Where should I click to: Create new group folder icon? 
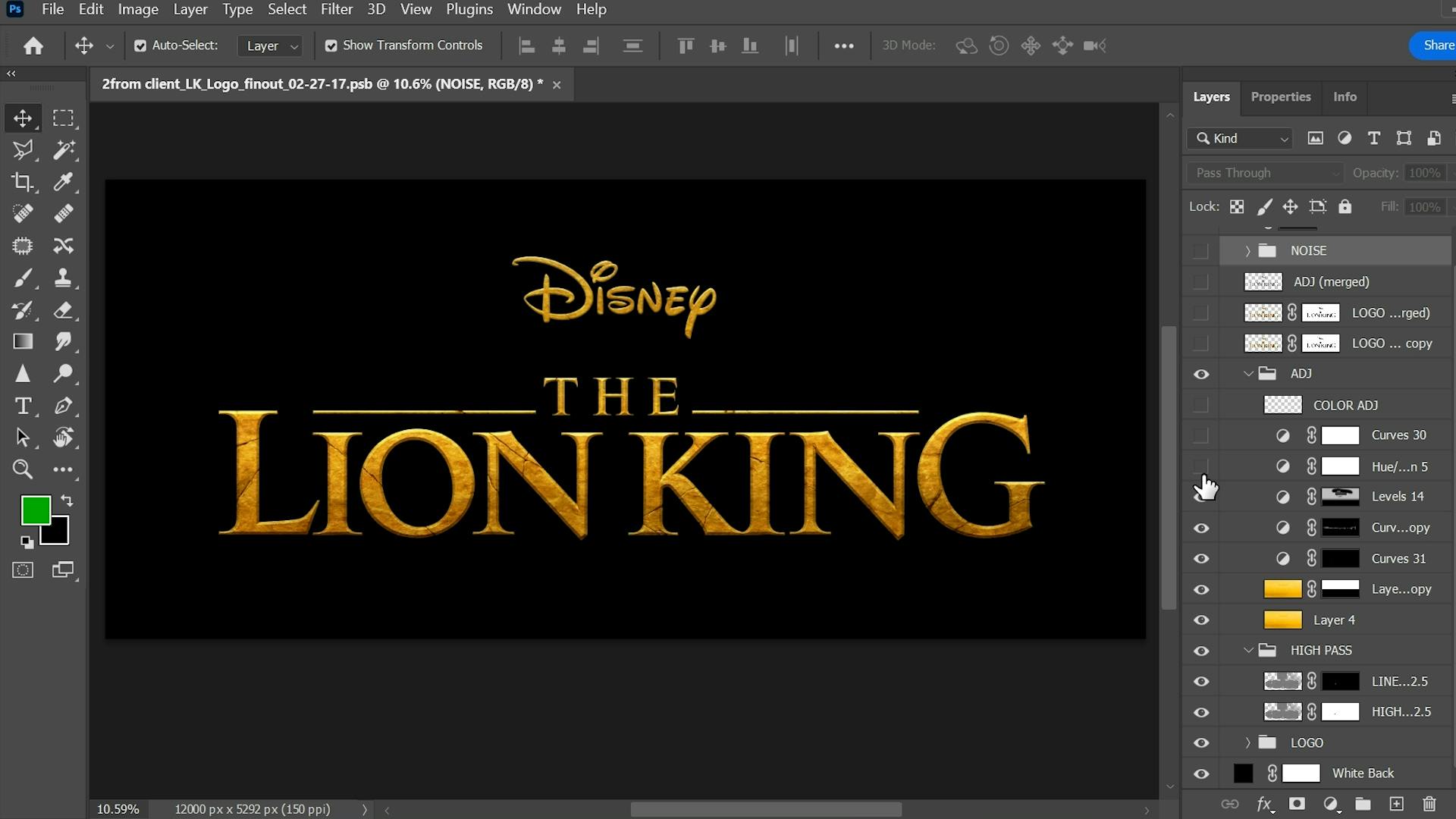(1363, 804)
